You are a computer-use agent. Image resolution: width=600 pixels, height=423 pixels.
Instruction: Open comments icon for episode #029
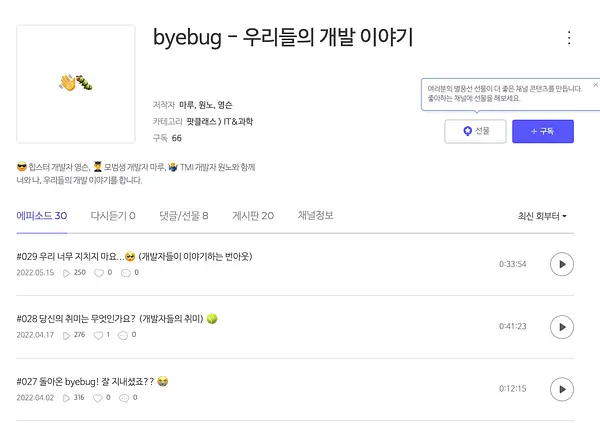coord(126,273)
